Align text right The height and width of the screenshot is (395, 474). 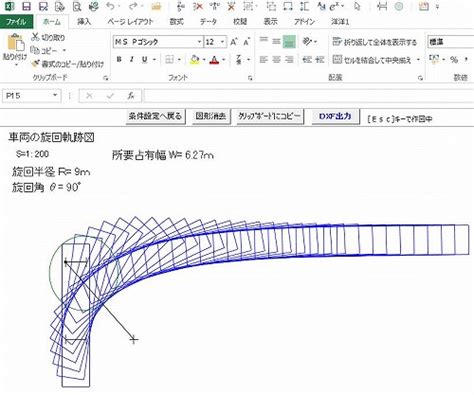[x=289, y=59]
